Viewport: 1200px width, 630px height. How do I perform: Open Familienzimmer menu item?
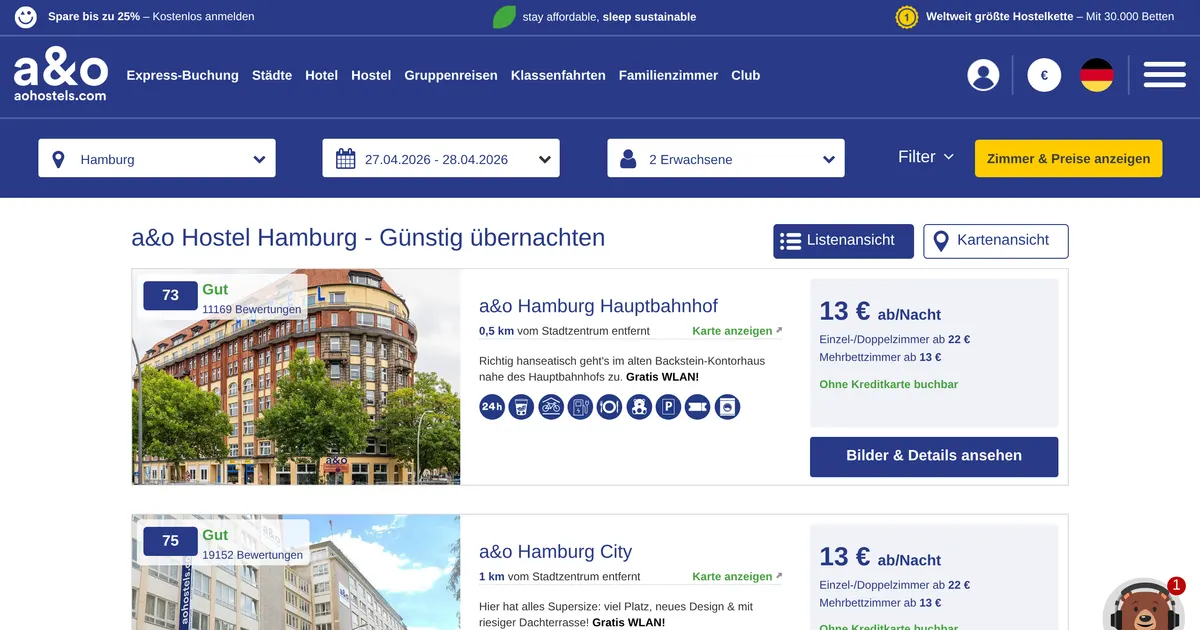tap(668, 75)
